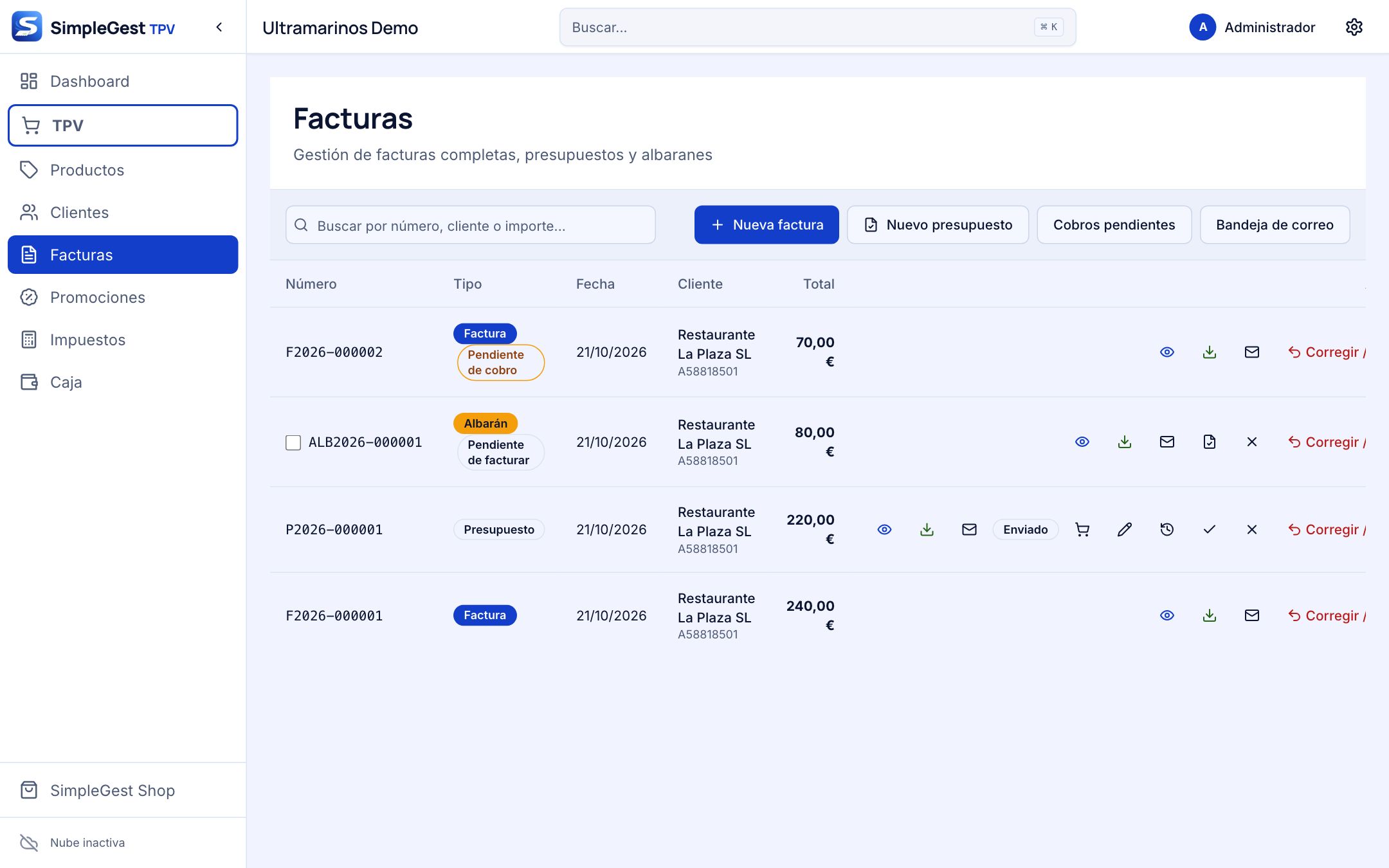Load P2026-000001 into cart
The image size is (1389, 868).
[x=1082, y=529]
